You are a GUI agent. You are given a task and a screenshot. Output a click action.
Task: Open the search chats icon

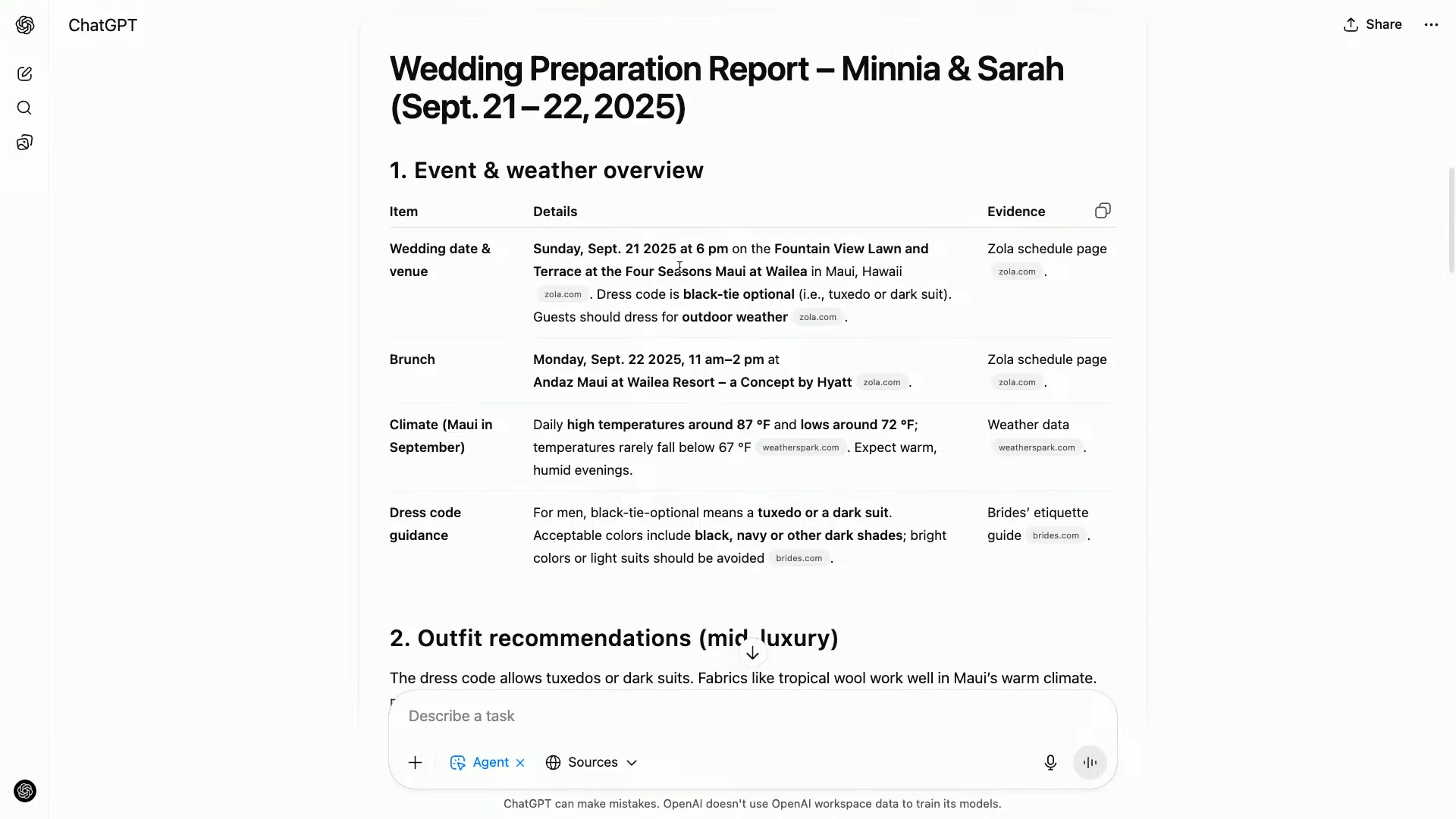point(24,108)
